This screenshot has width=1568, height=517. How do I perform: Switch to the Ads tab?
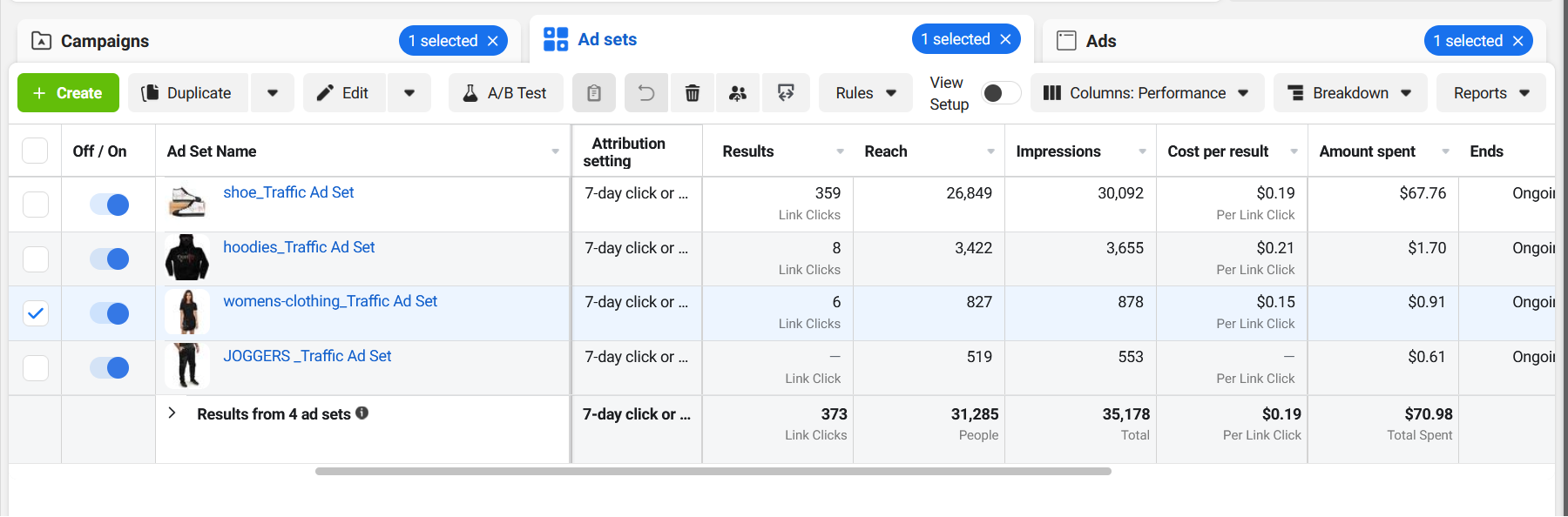tap(1100, 41)
